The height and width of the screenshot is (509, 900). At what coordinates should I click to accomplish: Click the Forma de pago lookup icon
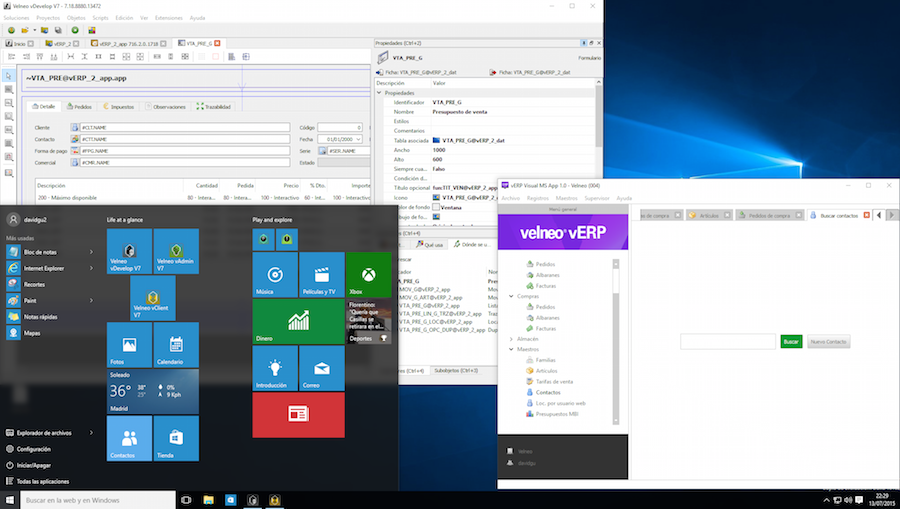pyautogui.click(x=75, y=151)
